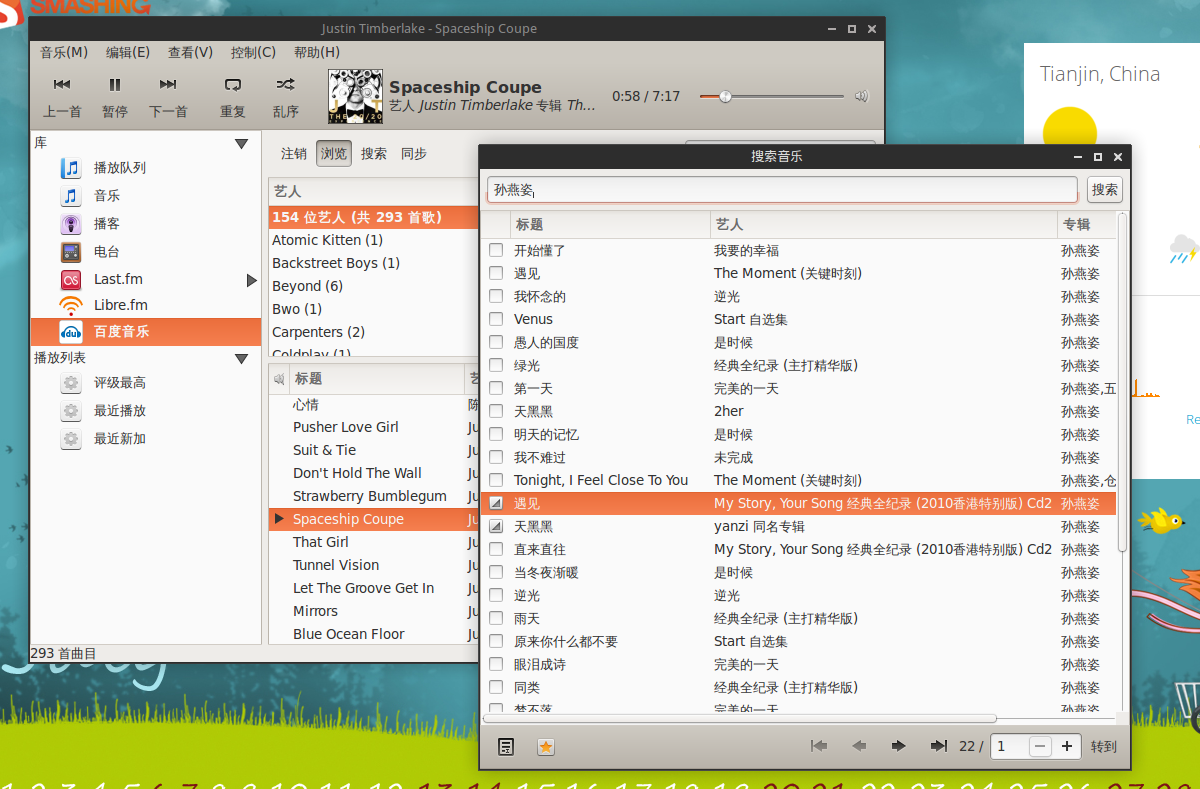The height and width of the screenshot is (789, 1200).
Task: Open the 评级最高 top rated playlist
Action: click(x=119, y=383)
